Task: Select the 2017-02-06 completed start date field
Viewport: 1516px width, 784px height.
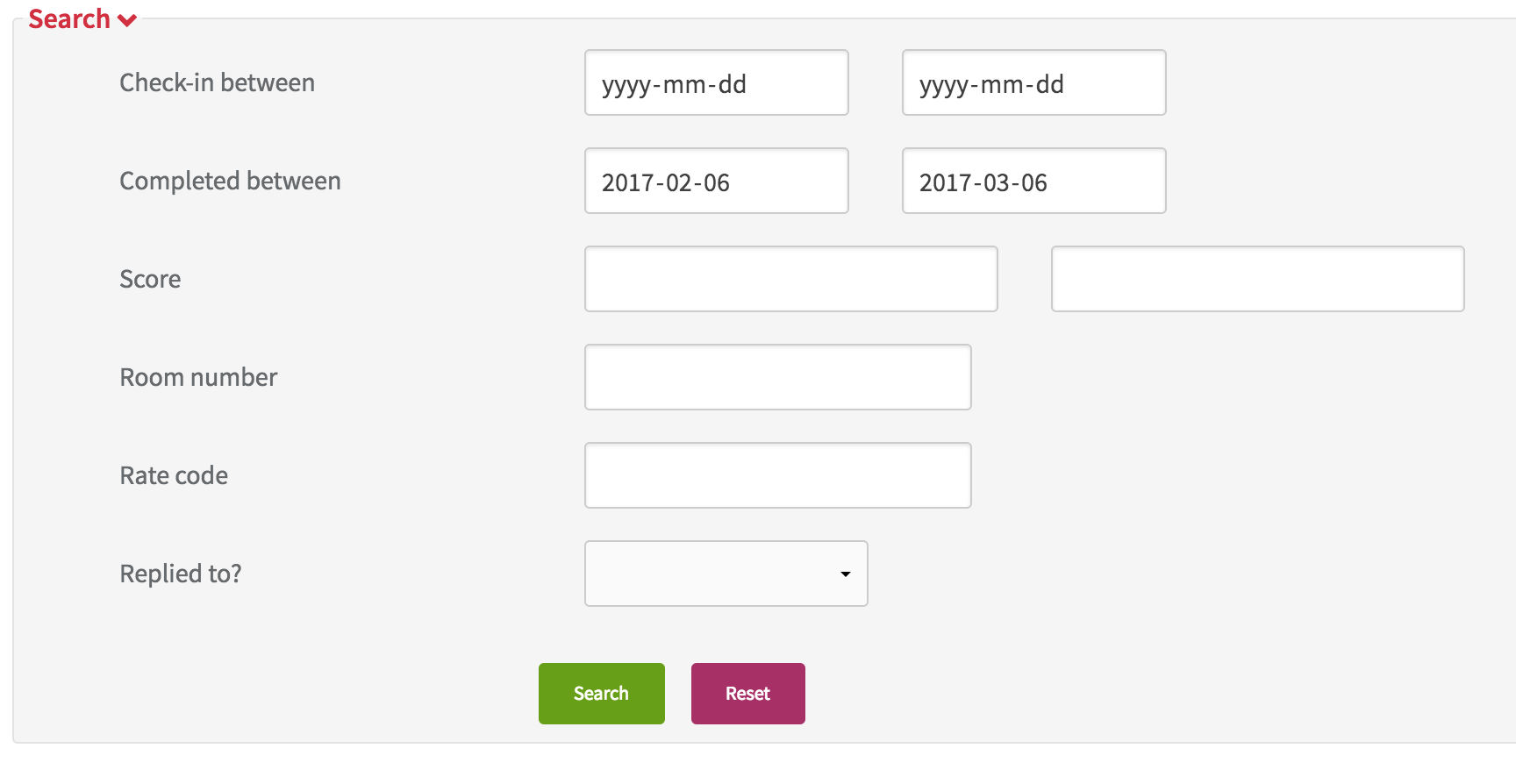Action: click(x=717, y=181)
